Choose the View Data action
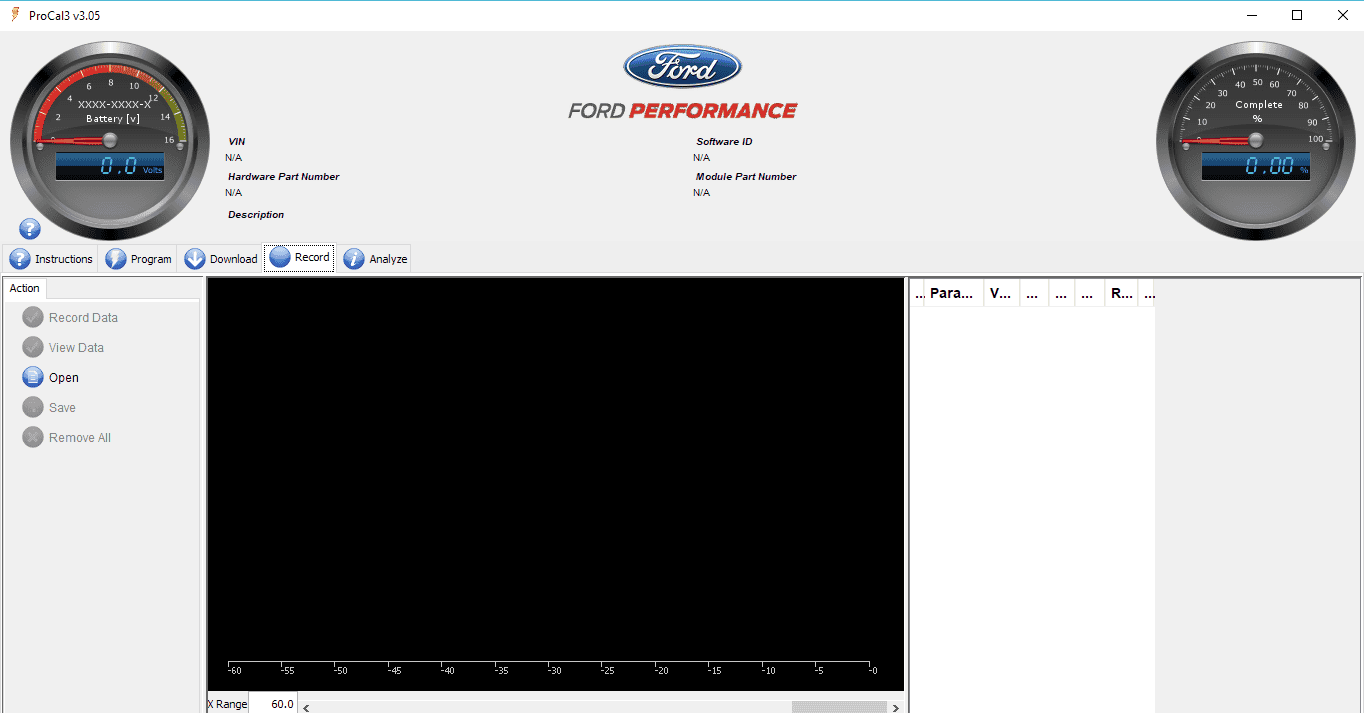This screenshot has height=713, width=1364. [63, 348]
